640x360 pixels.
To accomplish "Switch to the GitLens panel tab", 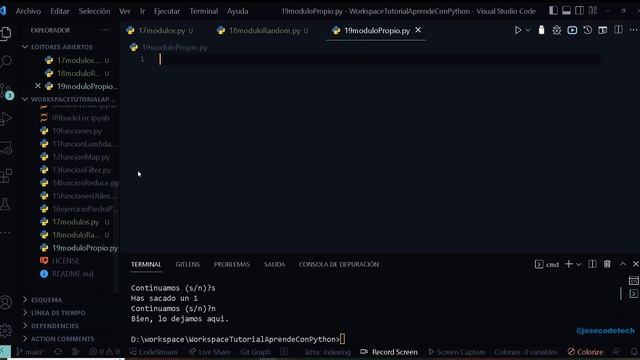I will 188,264.
